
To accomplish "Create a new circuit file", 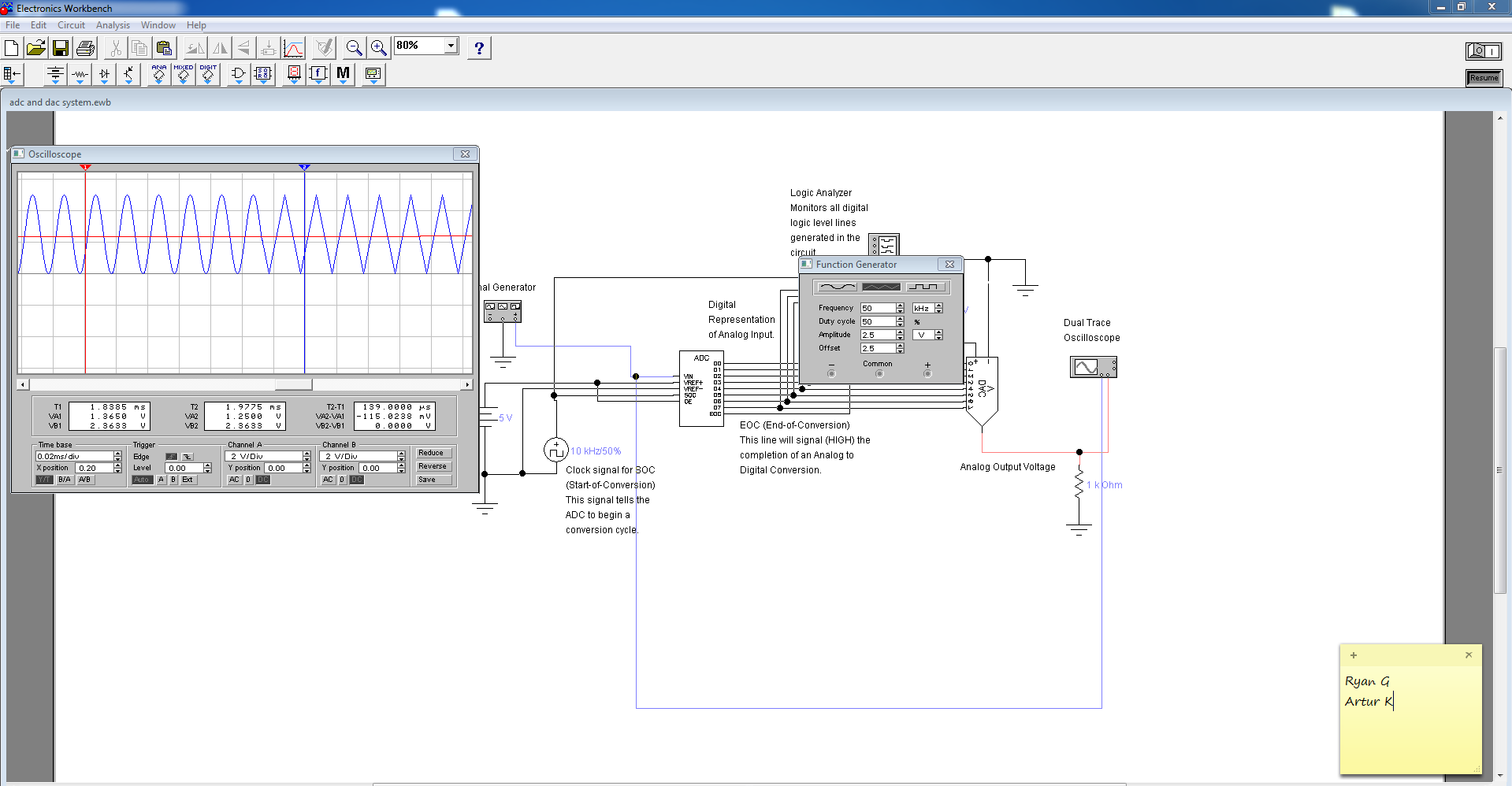I will coord(12,48).
